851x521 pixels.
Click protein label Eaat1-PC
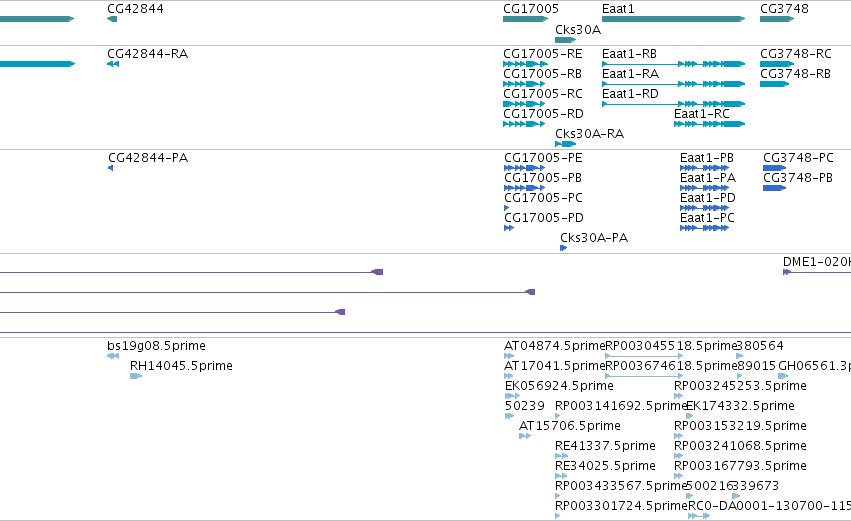coord(707,218)
